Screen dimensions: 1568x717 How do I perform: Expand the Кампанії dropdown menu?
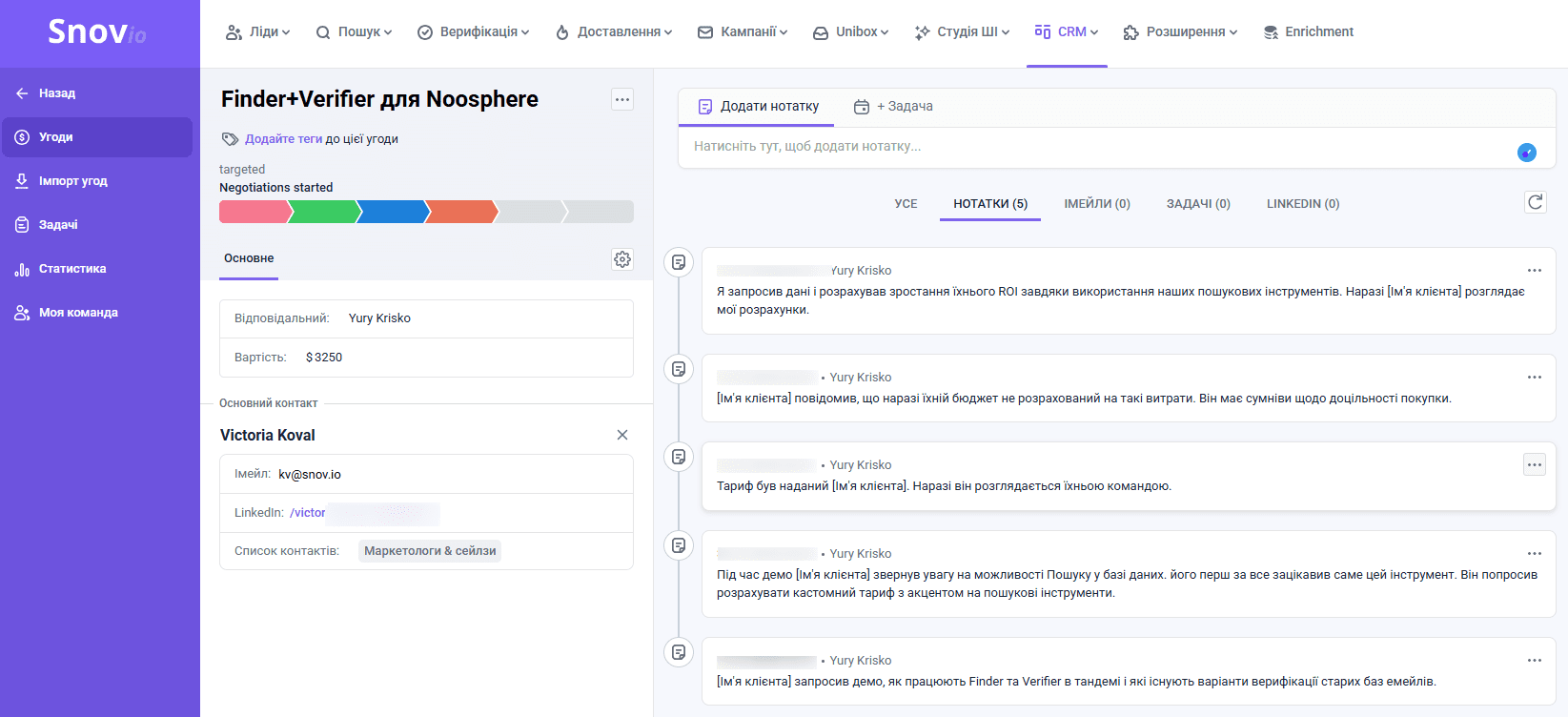coord(743,32)
